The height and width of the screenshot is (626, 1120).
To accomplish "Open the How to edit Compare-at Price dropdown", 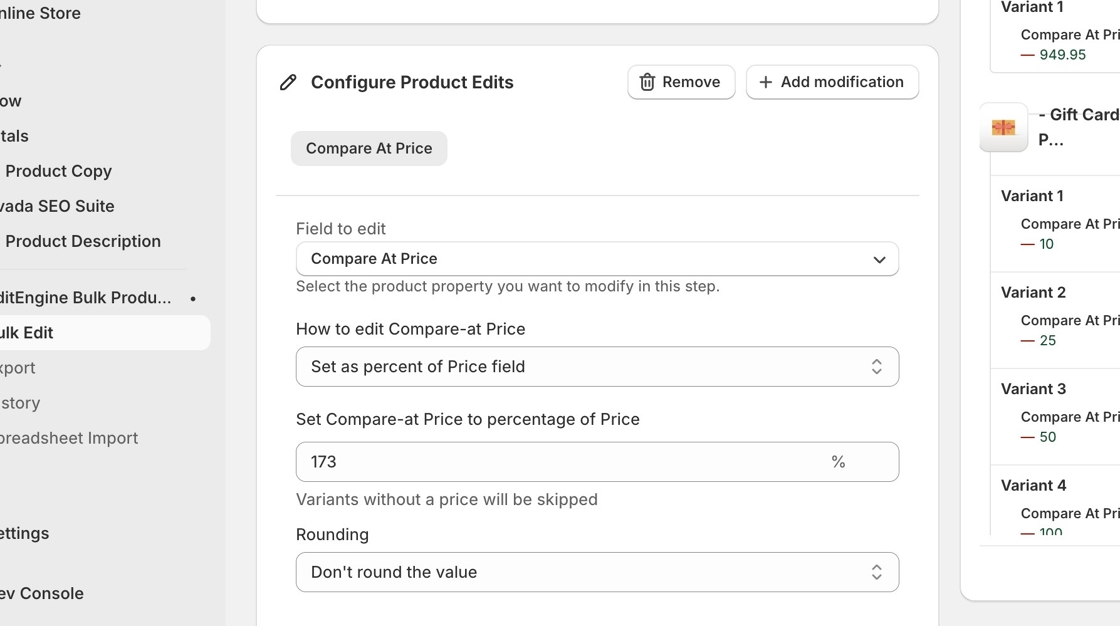I will pyautogui.click(x=597, y=367).
